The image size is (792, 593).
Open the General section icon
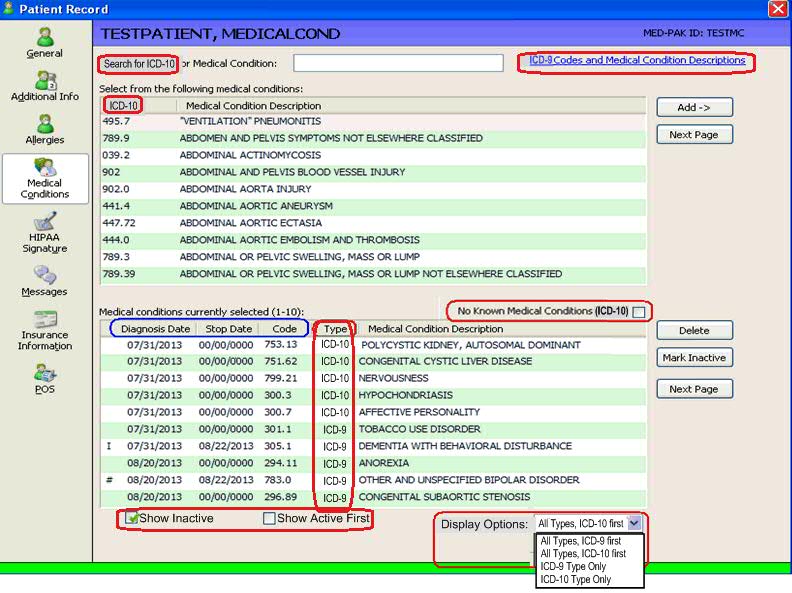44,38
